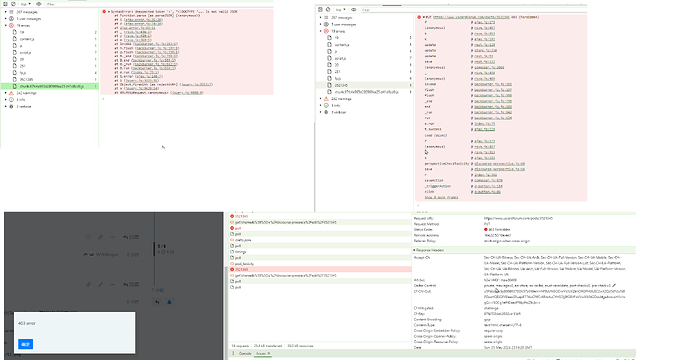Open PUT request URL link in 403 error
The width and height of the screenshot is (690, 360).
[471, 17]
